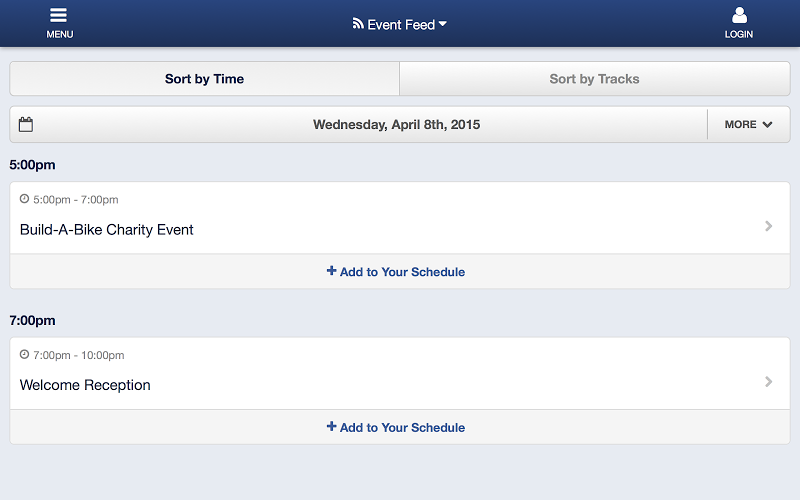This screenshot has height=500, width=800.
Task: Select the Wednesday, April 8th, 2015 date
Action: click(396, 125)
